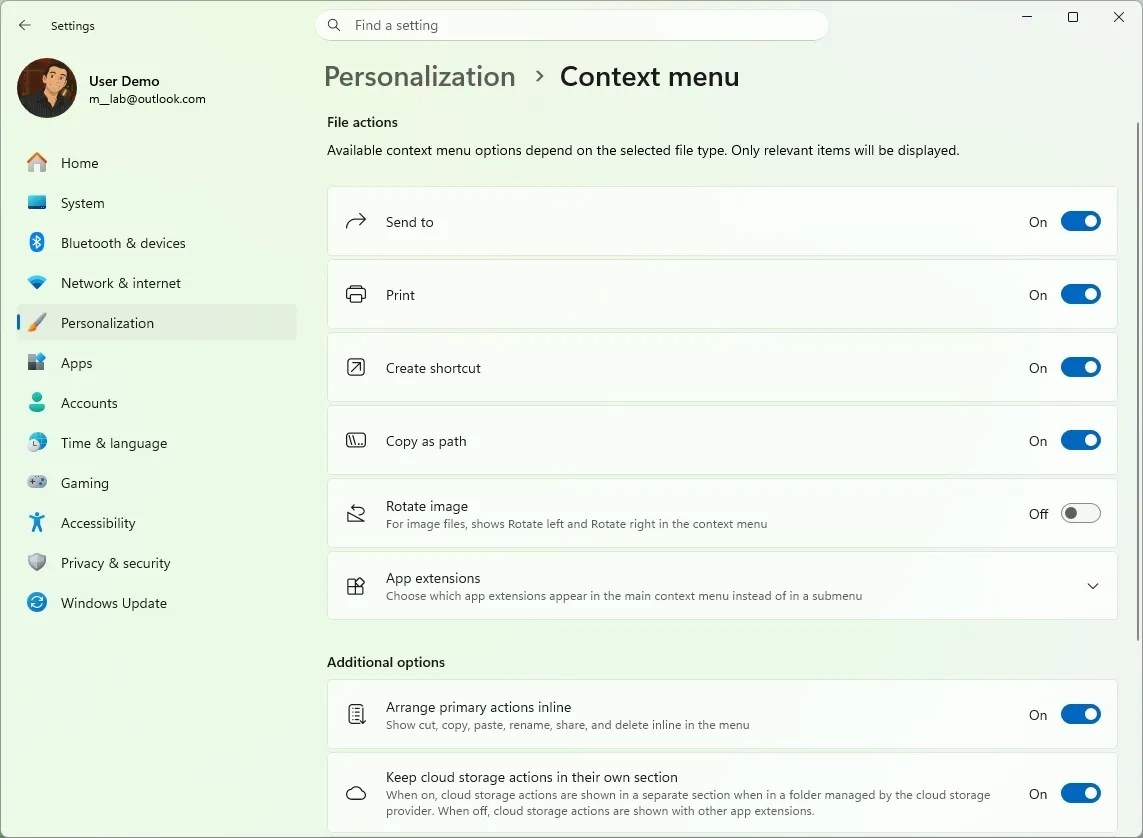Click the user profile avatar picture
1143x838 pixels.
(47, 88)
